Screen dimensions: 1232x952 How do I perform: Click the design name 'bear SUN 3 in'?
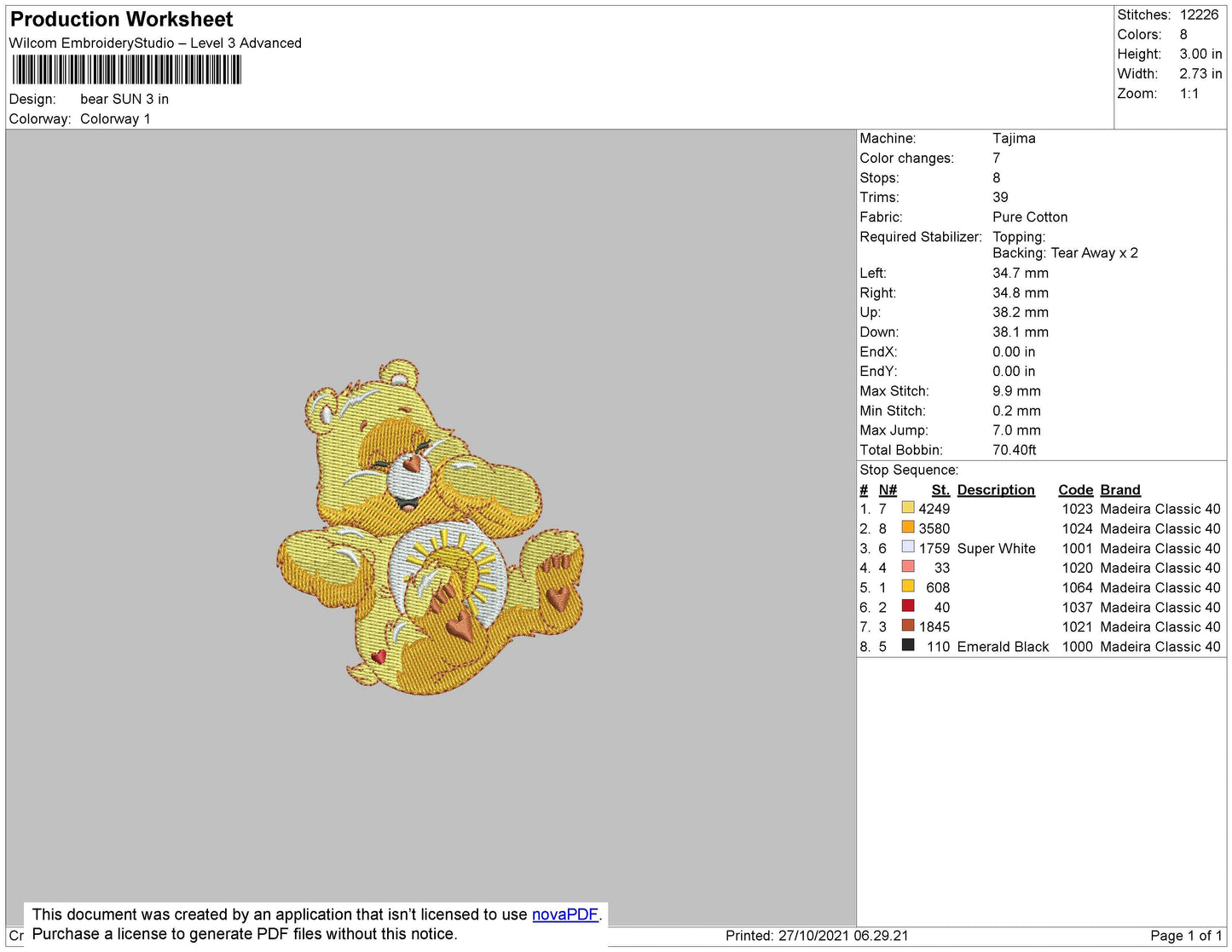[x=124, y=99]
